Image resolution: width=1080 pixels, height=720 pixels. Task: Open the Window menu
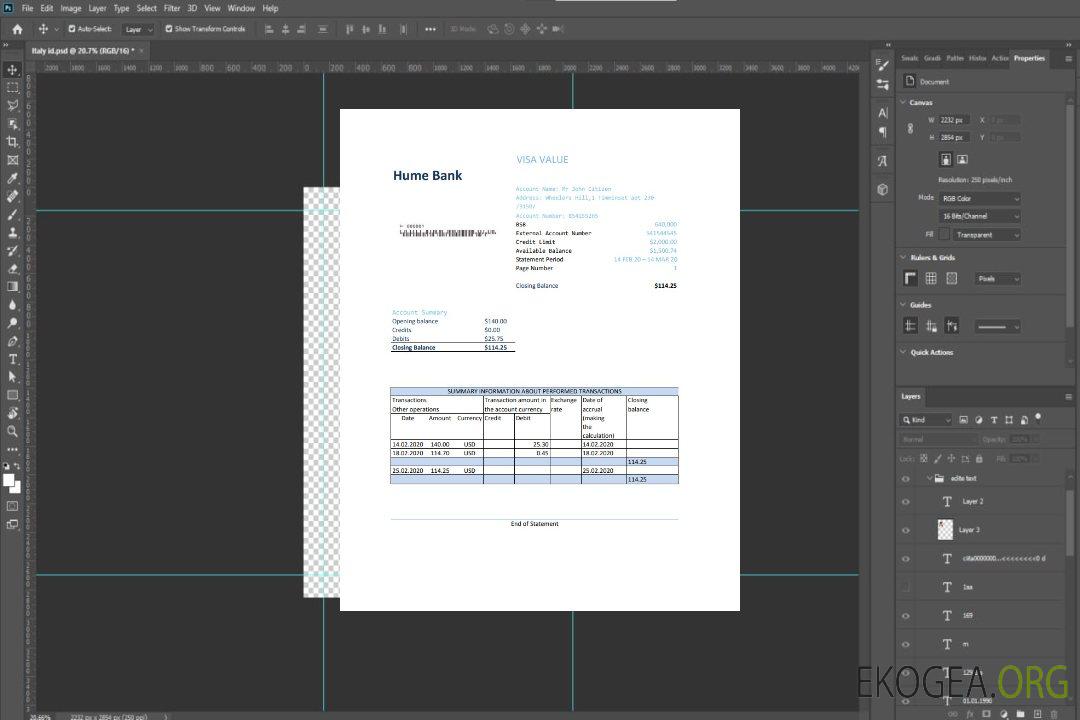pos(241,8)
